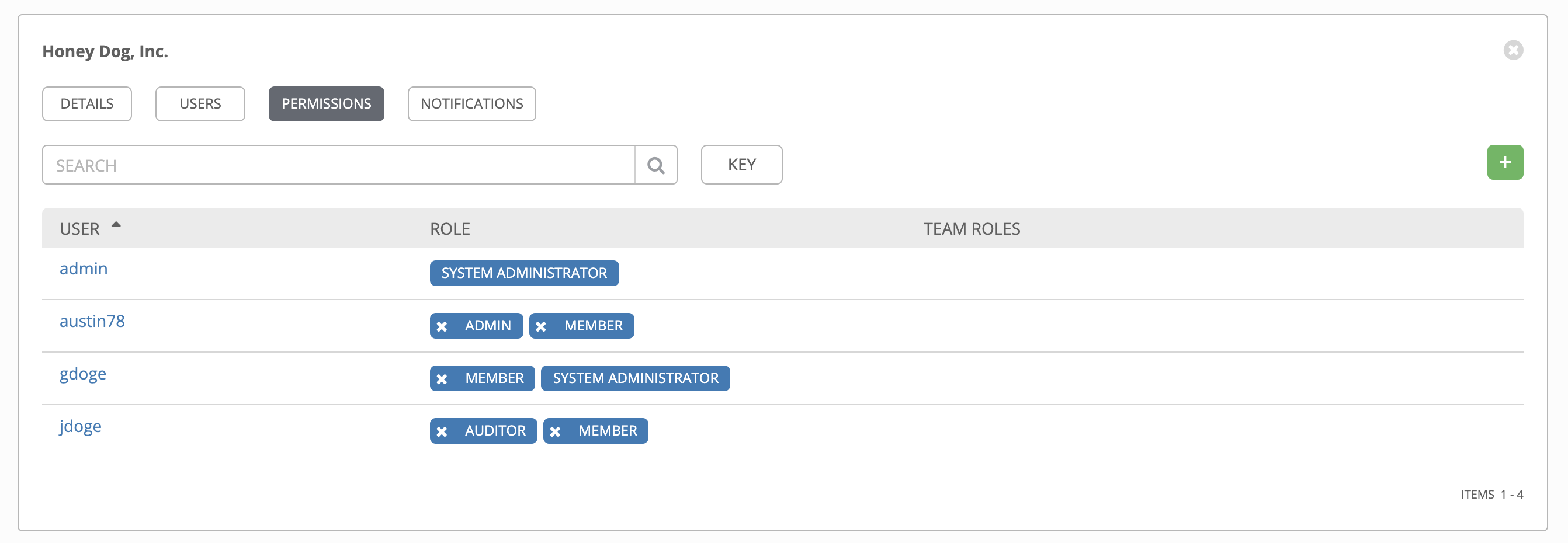Focus the SEARCH input field
This screenshot has width=1568, height=543.
(x=338, y=165)
